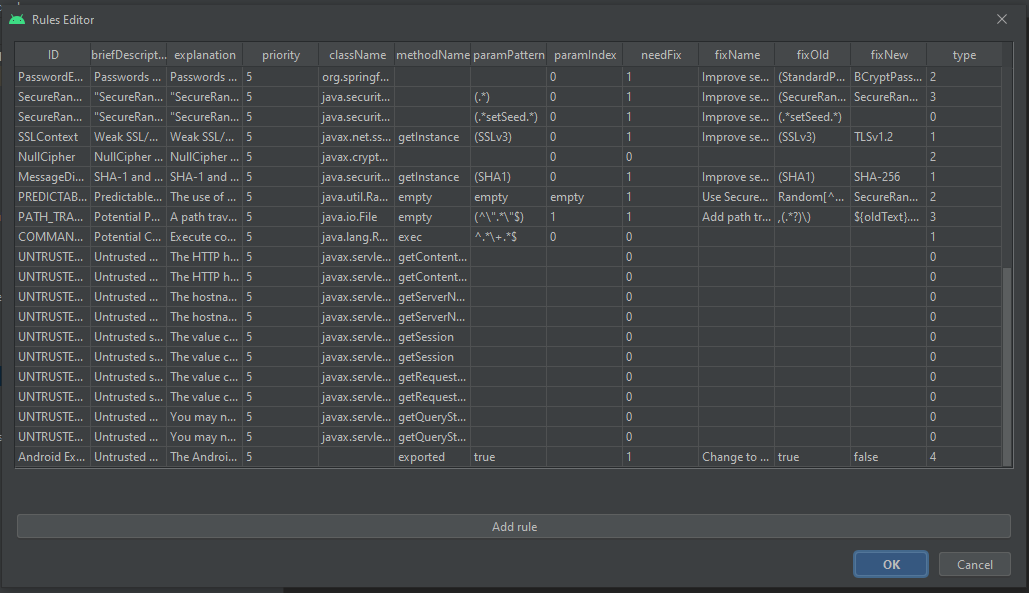Click the 'Weak SSL/...' briefDescription cell
Screen dimensions: 1029x593
click(x=129, y=136)
